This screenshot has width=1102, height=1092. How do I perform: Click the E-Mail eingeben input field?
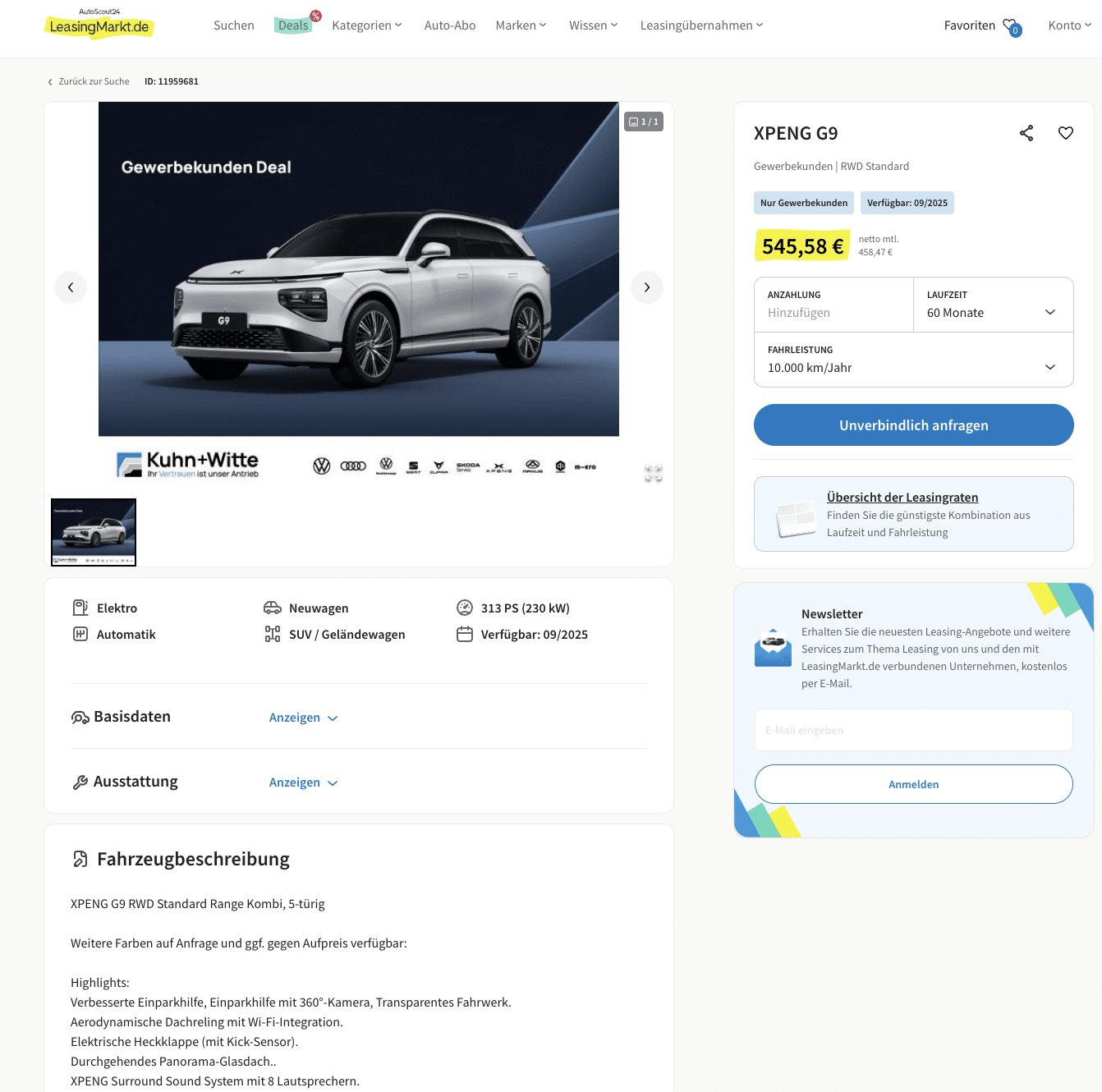(914, 730)
